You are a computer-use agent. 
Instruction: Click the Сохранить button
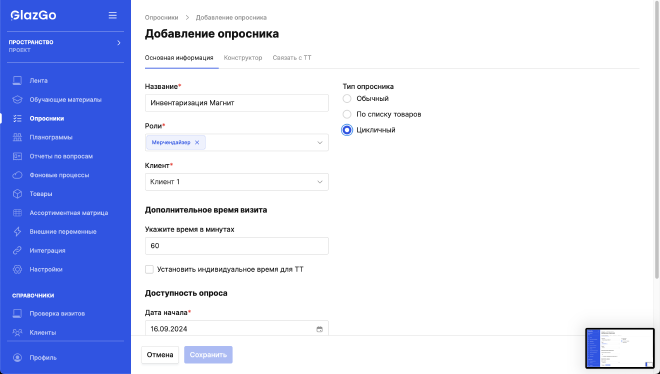pos(208,355)
